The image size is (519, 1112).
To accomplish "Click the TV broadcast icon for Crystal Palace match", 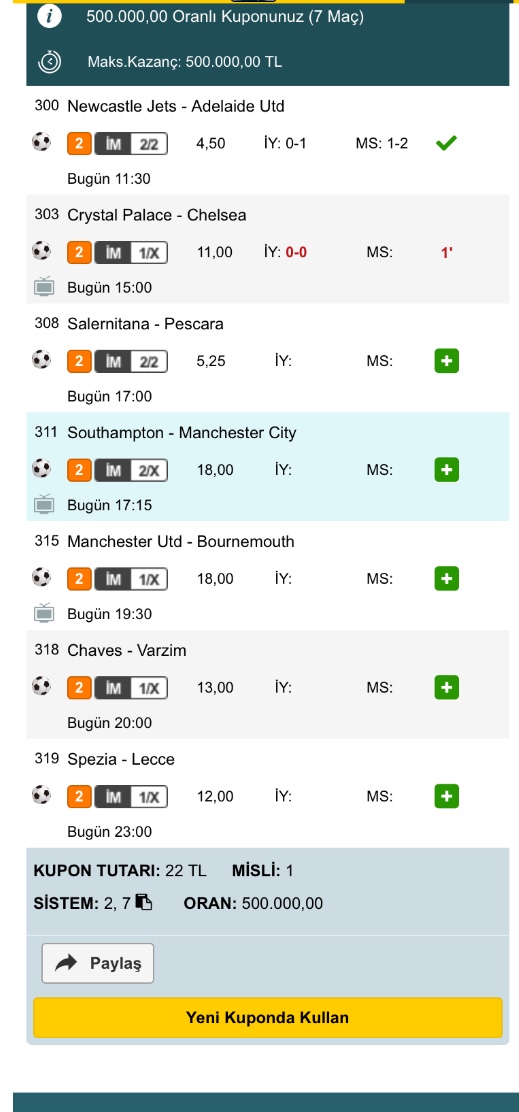I will pos(44,287).
